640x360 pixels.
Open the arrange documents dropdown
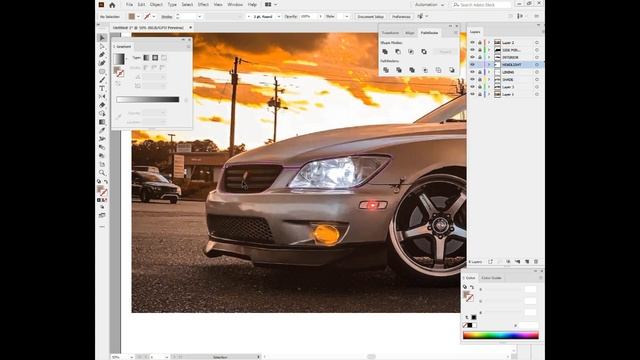271,4
